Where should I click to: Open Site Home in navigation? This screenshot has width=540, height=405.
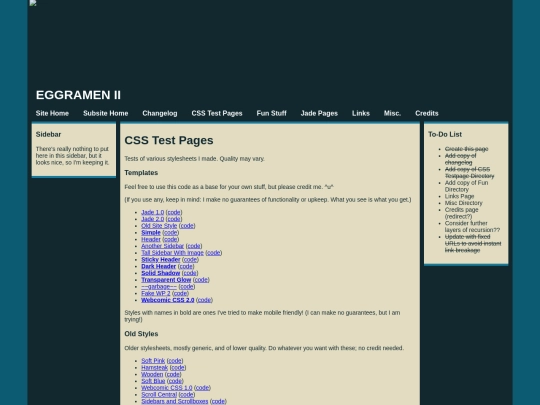(x=52, y=113)
